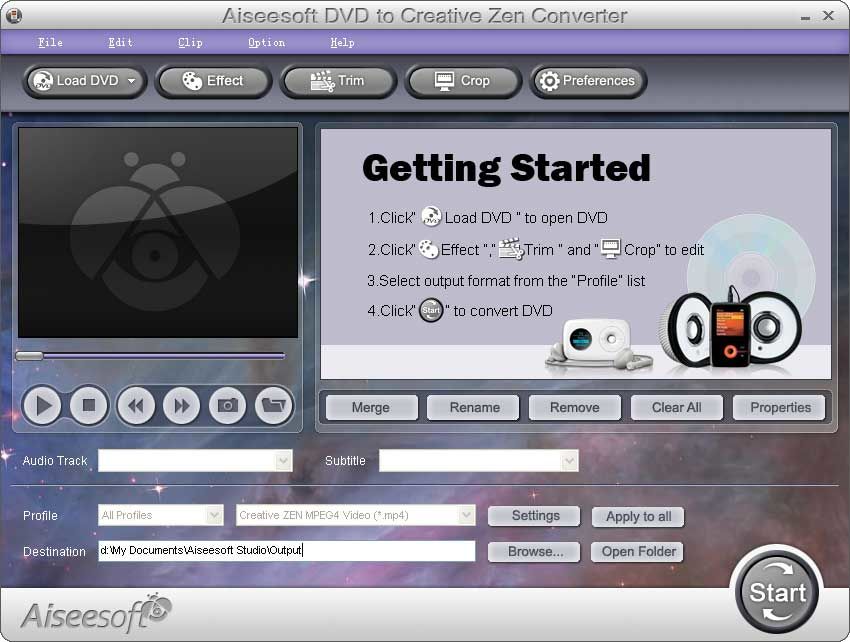Browse for a destination folder
Image resolution: width=850 pixels, height=642 pixels.
[535, 551]
